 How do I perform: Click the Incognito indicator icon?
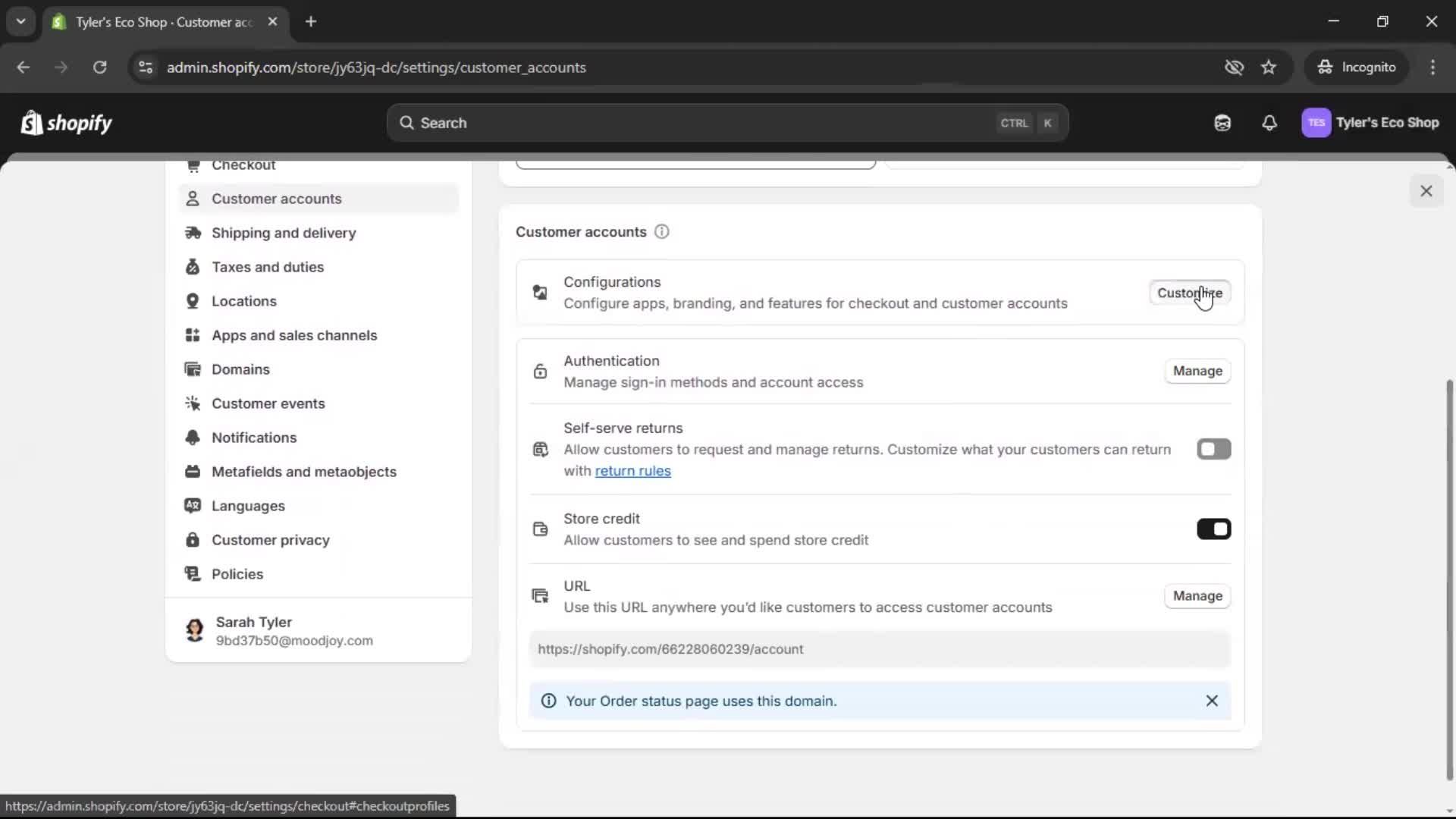[x=1325, y=67]
